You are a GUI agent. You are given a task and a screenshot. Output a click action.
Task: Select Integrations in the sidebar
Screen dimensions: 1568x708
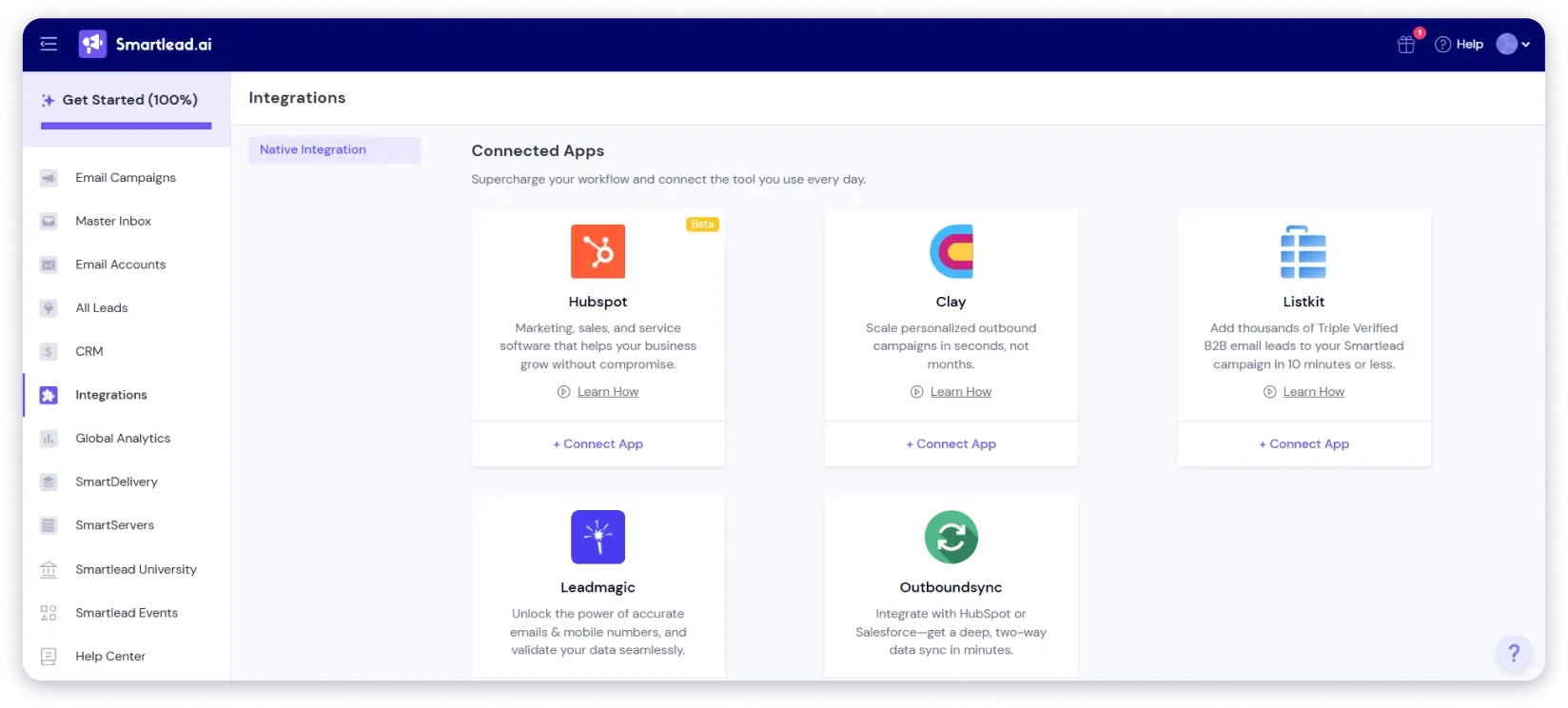[x=111, y=395]
